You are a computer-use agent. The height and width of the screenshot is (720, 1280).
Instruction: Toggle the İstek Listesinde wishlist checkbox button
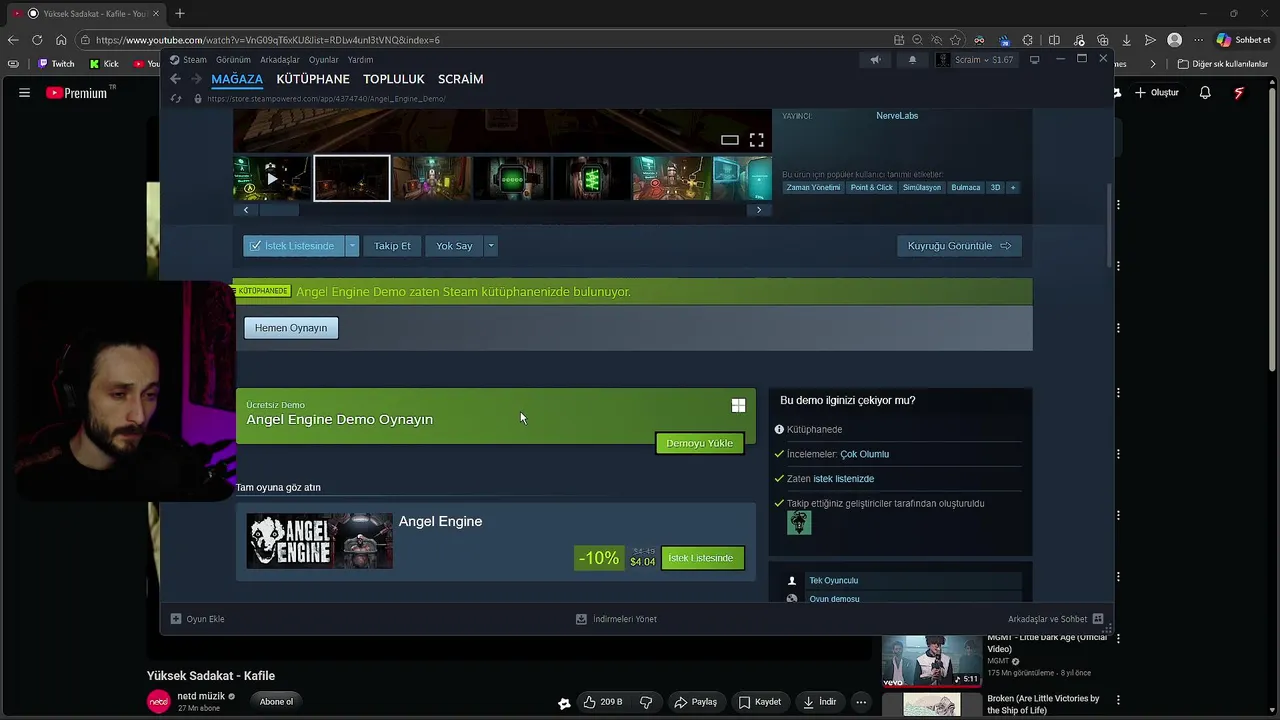click(x=293, y=246)
